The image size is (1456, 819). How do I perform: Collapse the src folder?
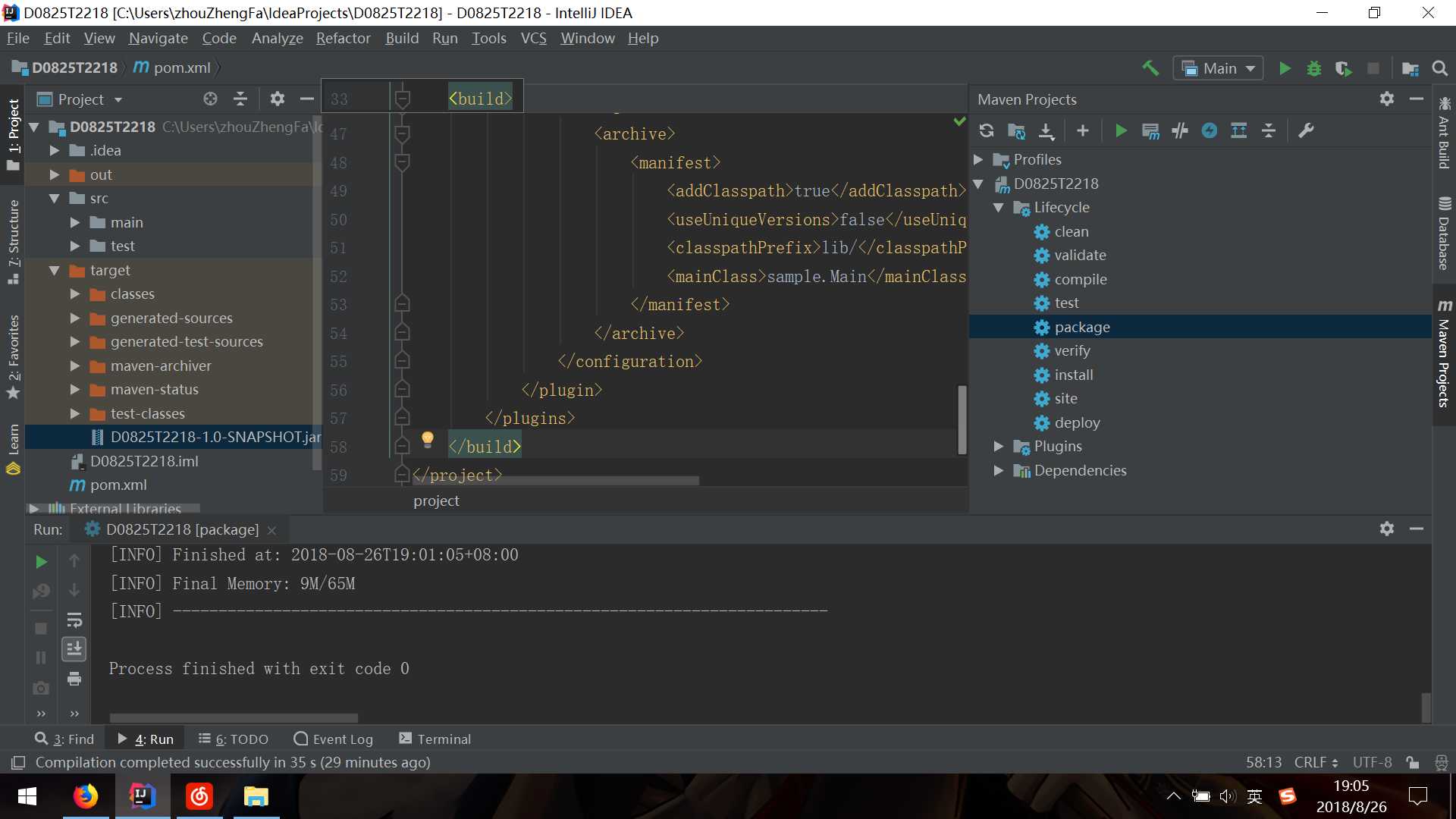click(x=55, y=198)
